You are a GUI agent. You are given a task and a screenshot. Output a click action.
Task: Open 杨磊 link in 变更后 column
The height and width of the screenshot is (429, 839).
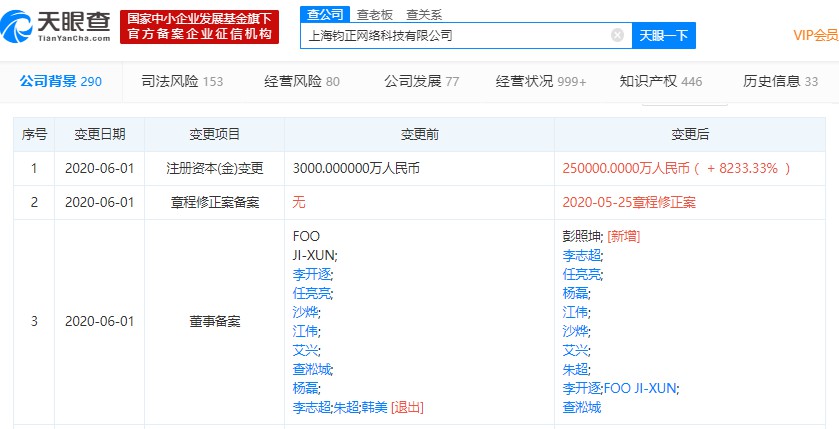(575, 294)
